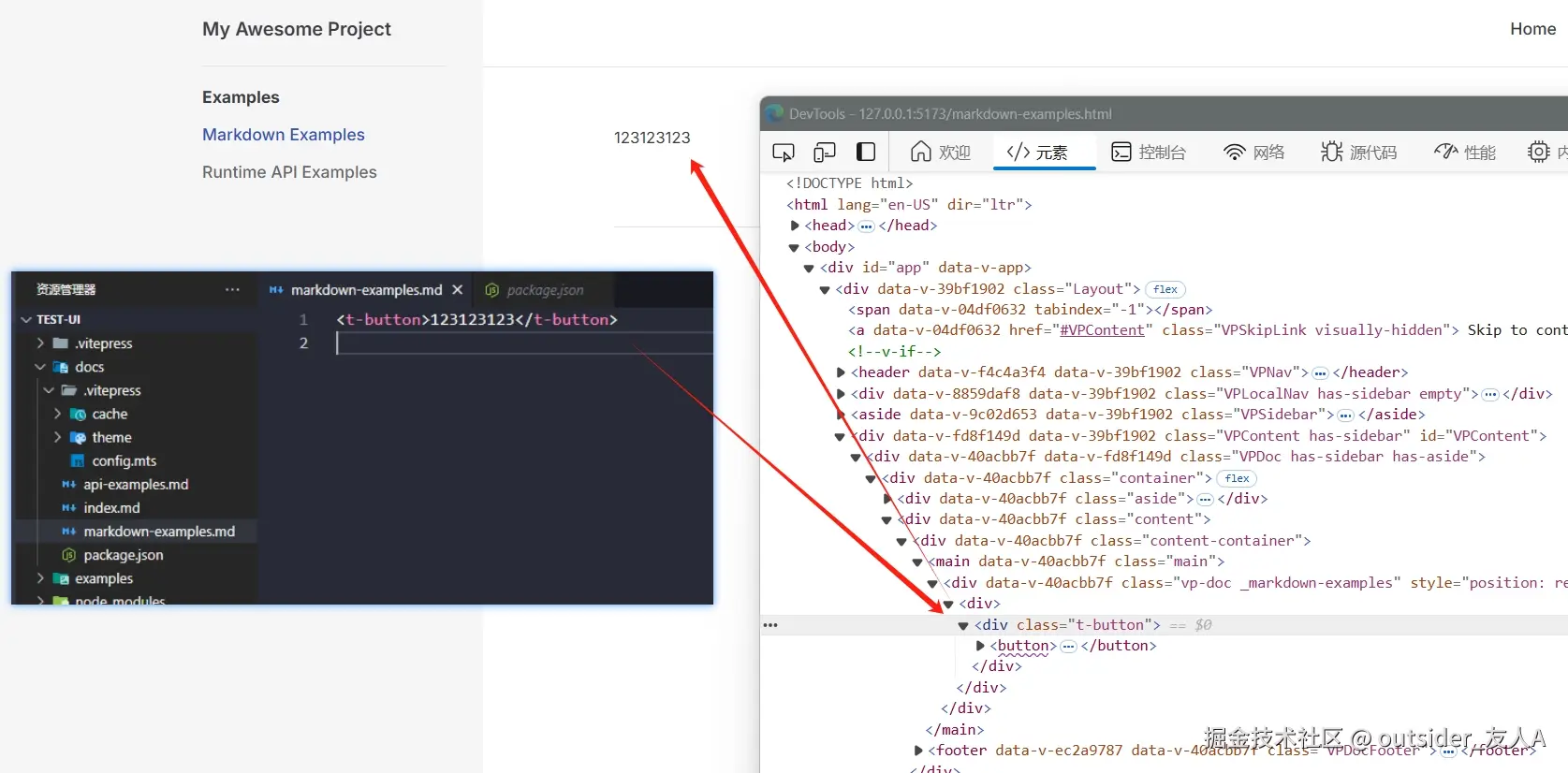Screen dimensions: 1568x773
Task: Click the ellipsis inside the <button> element
Action: [1068, 647]
